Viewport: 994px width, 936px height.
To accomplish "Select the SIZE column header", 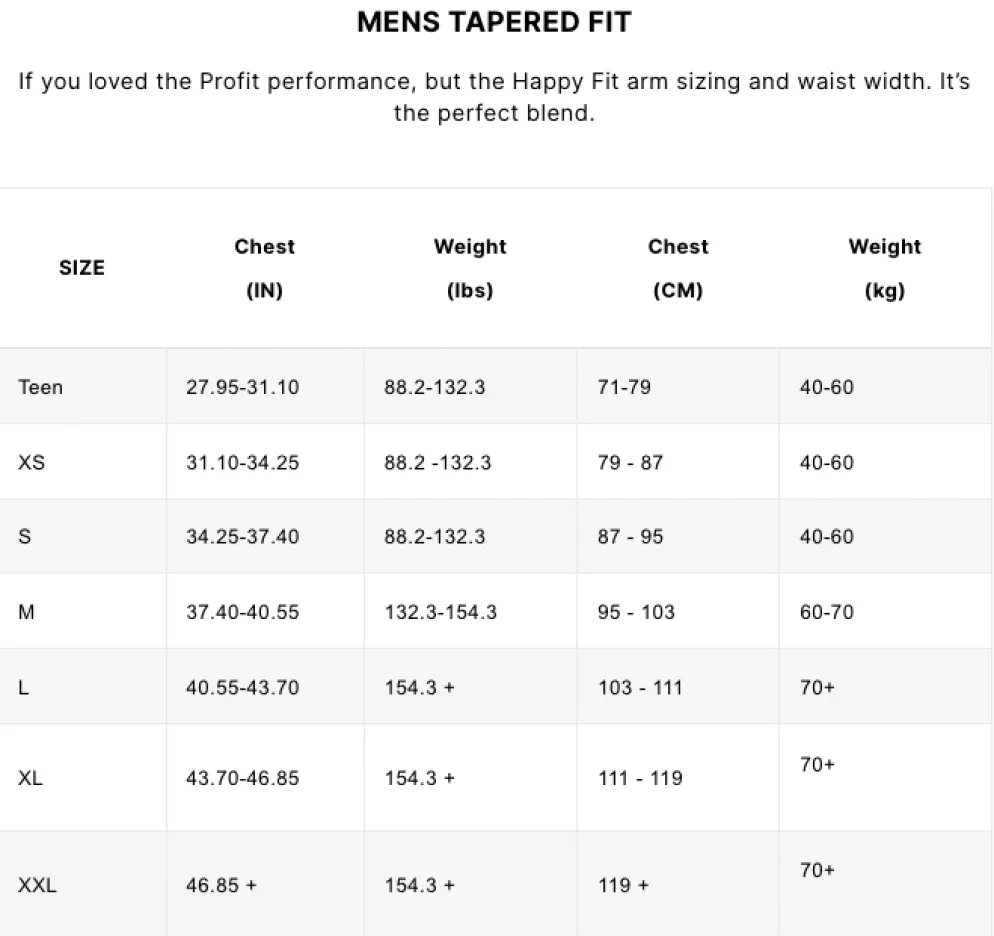I will 82,267.
